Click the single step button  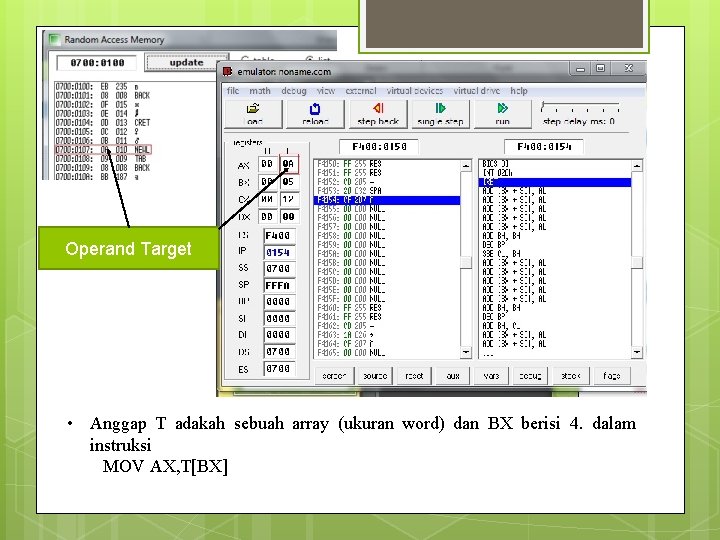[x=440, y=114]
